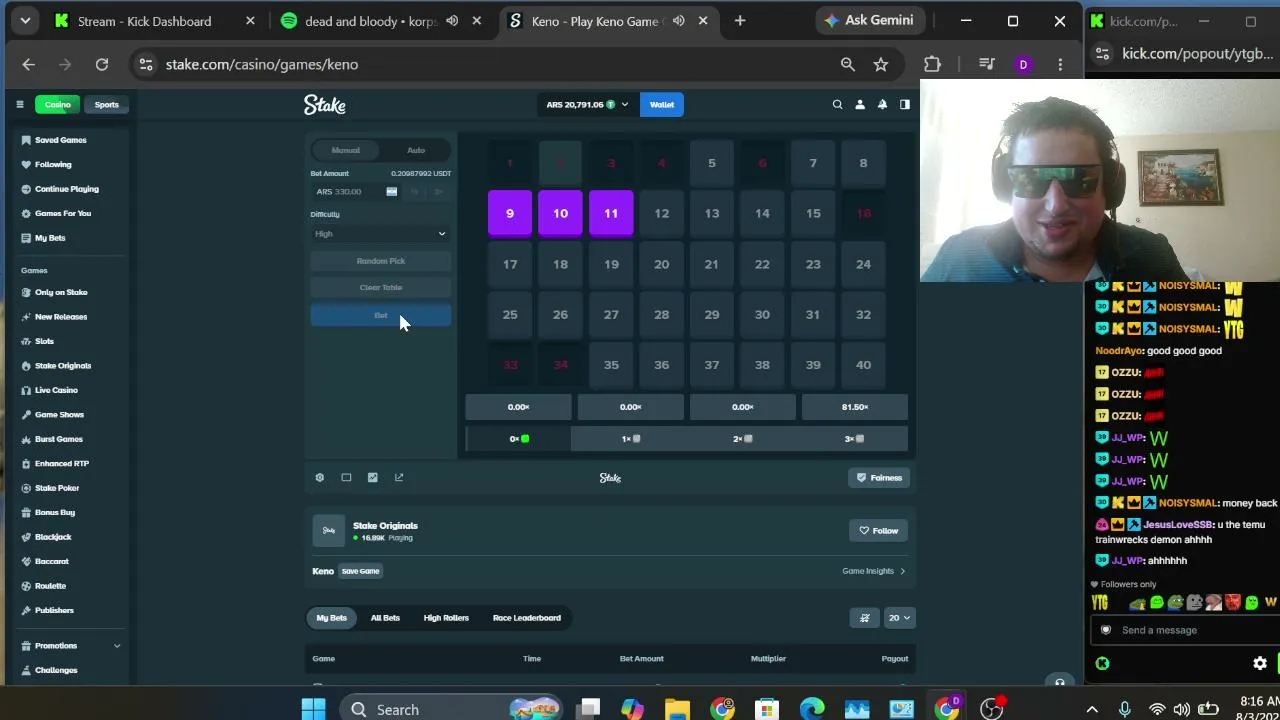Toggle Stake chat side panel icon
The image size is (1280, 720).
pos(905,104)
